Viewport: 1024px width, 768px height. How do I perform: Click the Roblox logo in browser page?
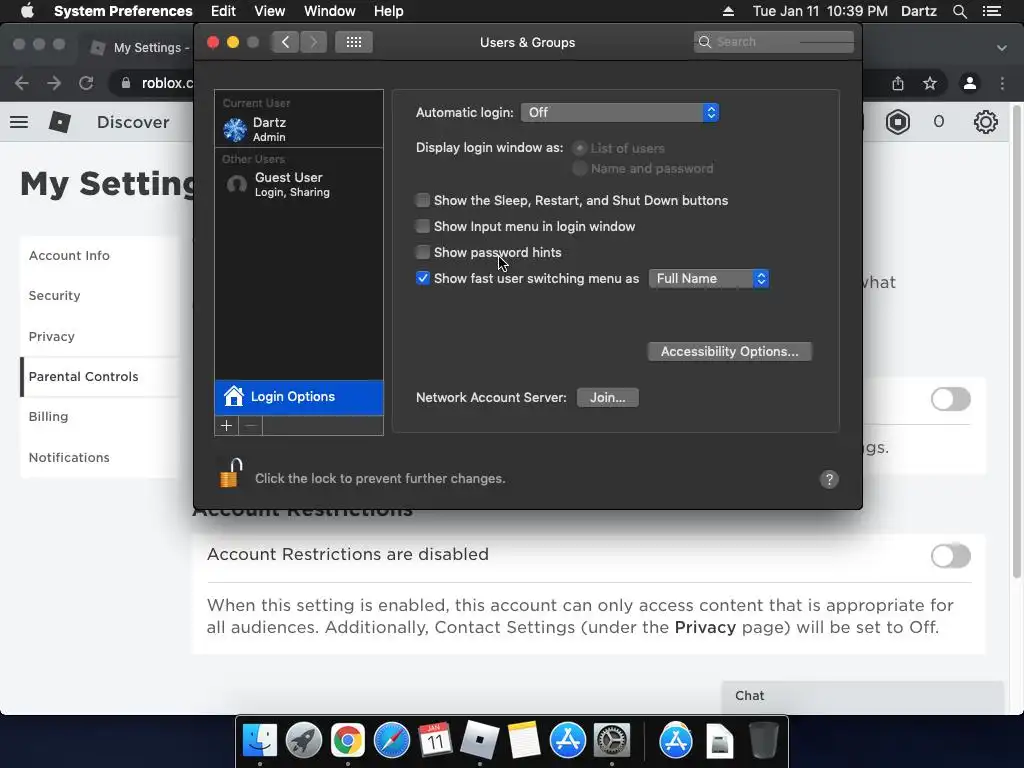pos(59,122)
